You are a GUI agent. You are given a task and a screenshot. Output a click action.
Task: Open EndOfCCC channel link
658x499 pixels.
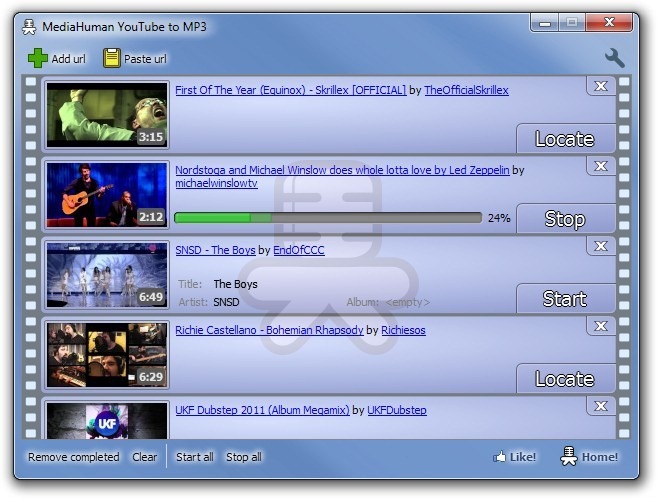click(x=299, y=250)
